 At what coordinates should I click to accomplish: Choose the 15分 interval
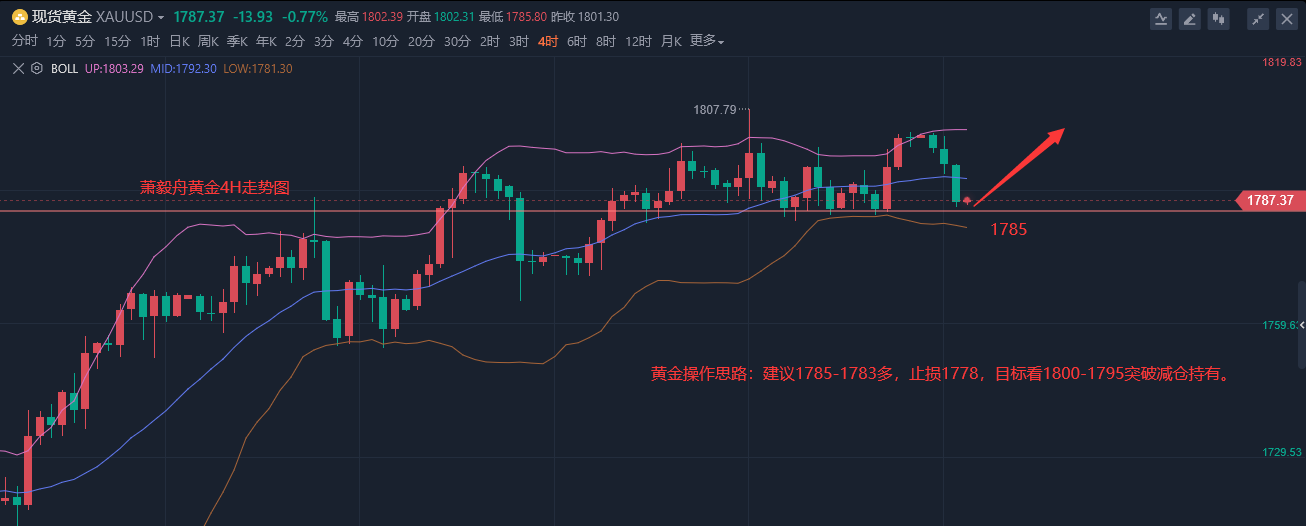pyautogui.click(x=117, y=41)
